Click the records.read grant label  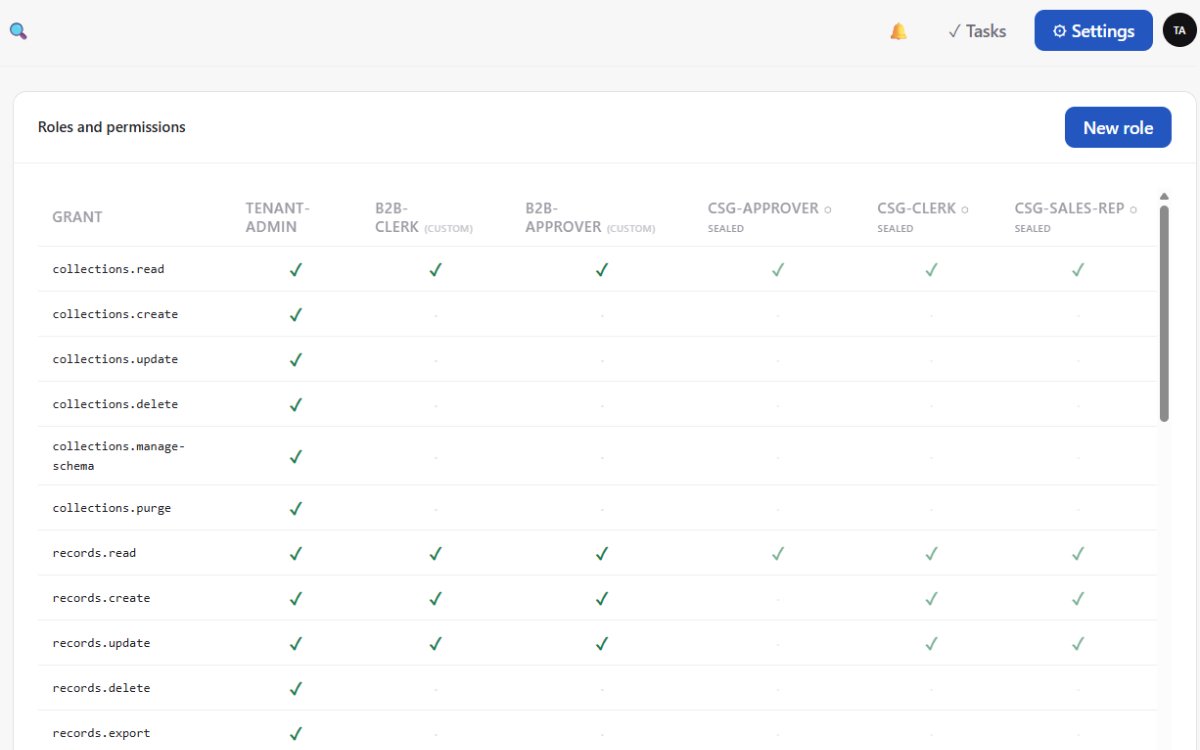click(94, 553)
